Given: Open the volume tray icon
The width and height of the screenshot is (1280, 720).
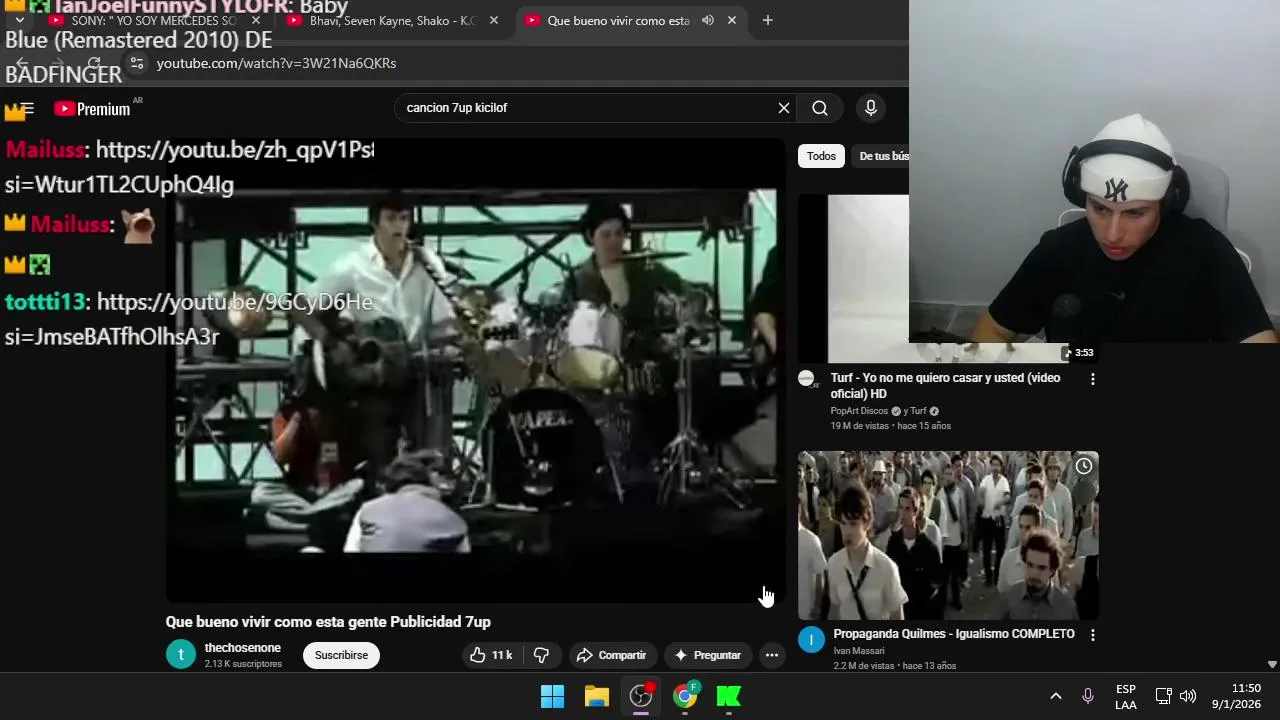Looking at the screenshot, I should pos(1188,696).
